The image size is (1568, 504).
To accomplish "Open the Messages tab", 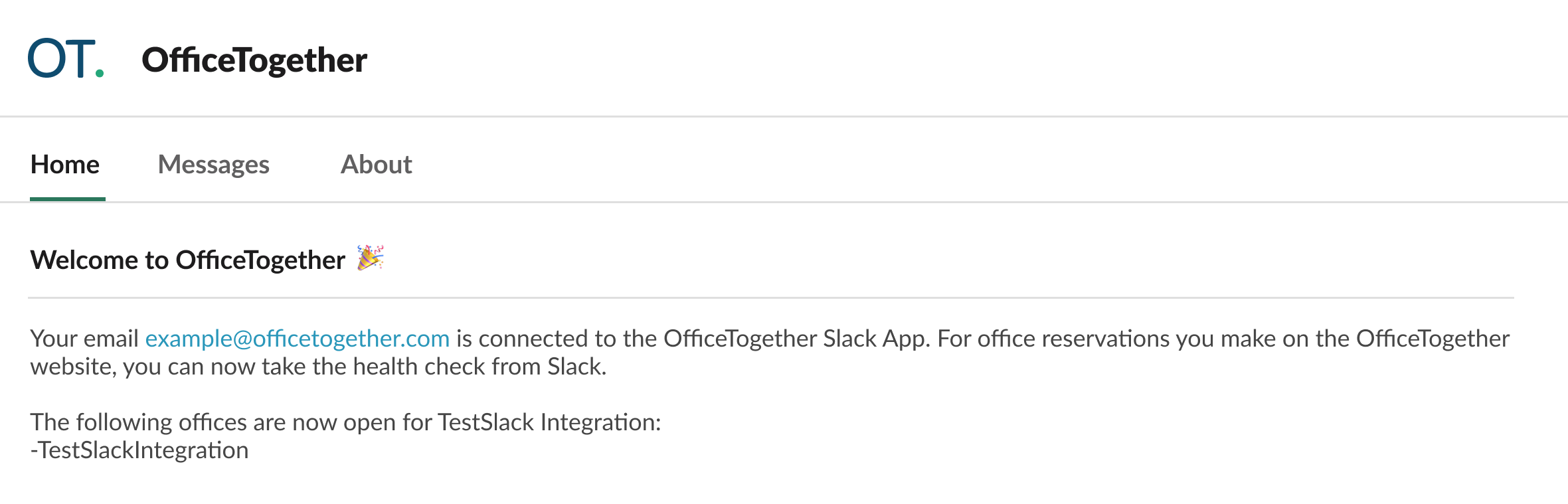I will 213,164.
